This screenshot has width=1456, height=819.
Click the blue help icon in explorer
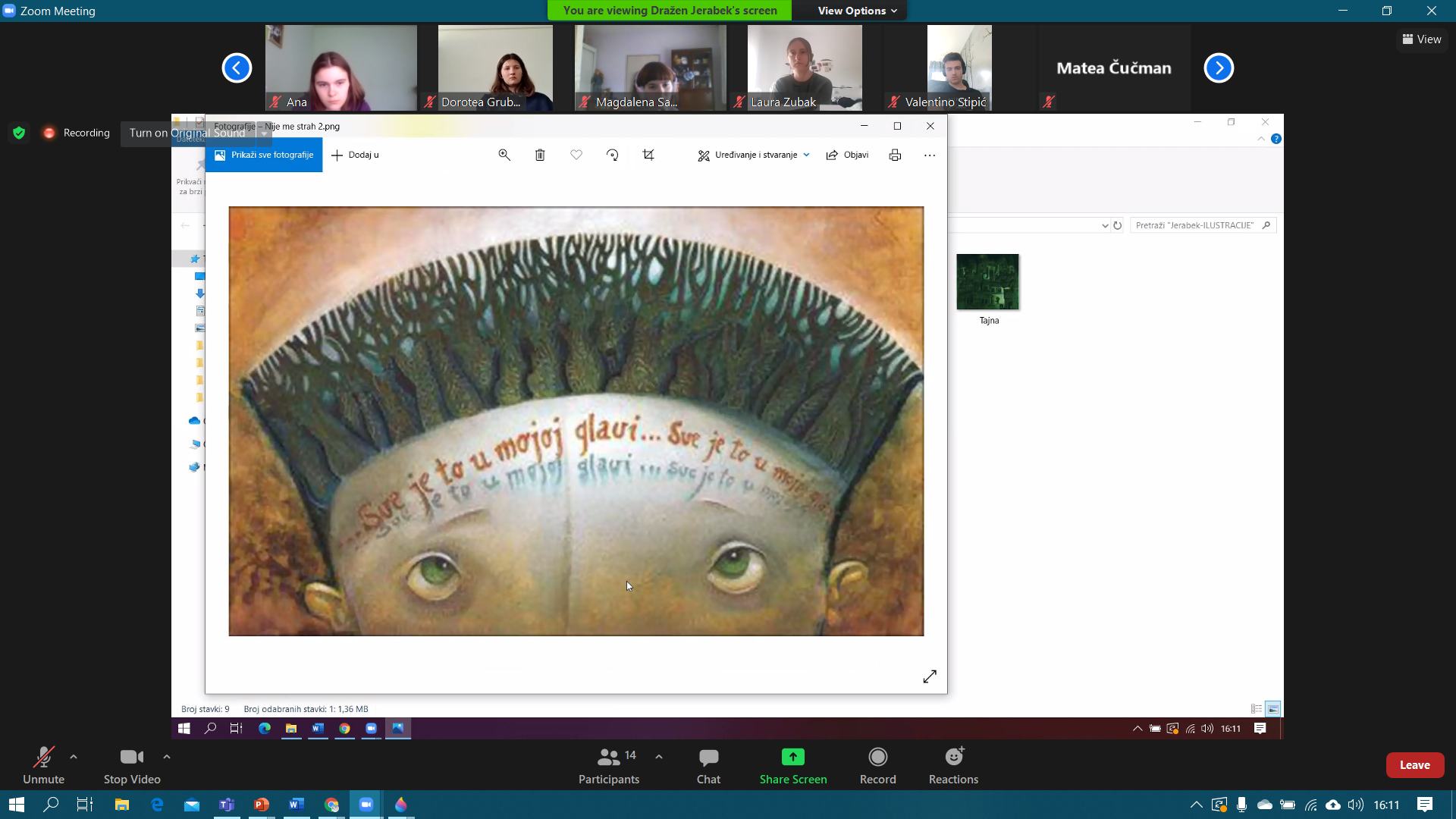(1276, 139)
